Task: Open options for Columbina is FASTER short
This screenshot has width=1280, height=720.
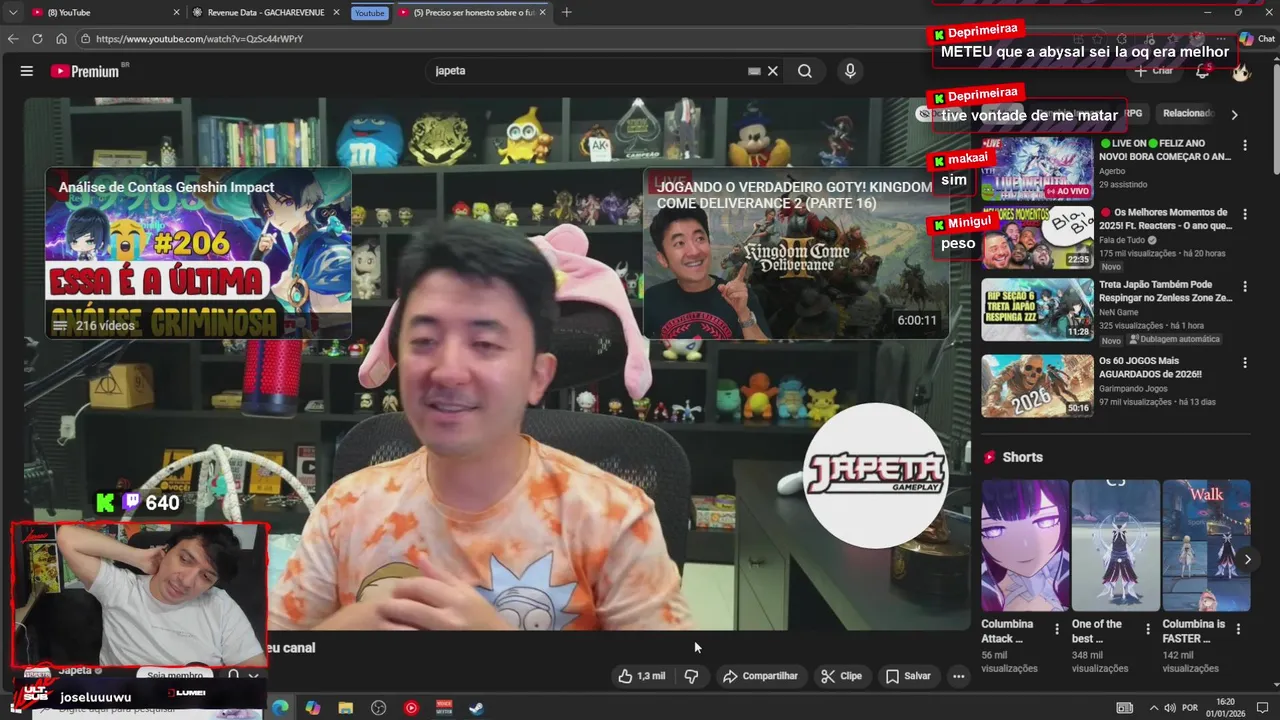Action: (1238, 629)
